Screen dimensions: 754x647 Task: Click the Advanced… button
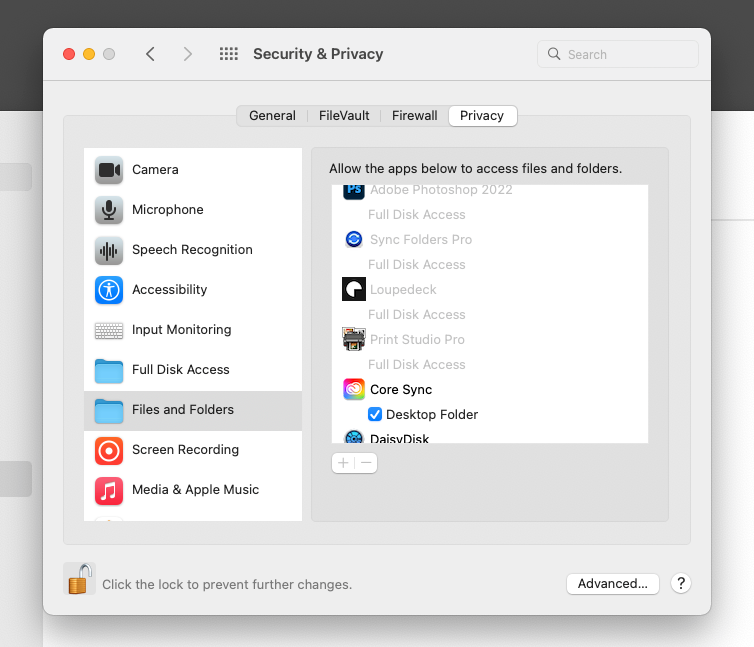tap(613, 583)
